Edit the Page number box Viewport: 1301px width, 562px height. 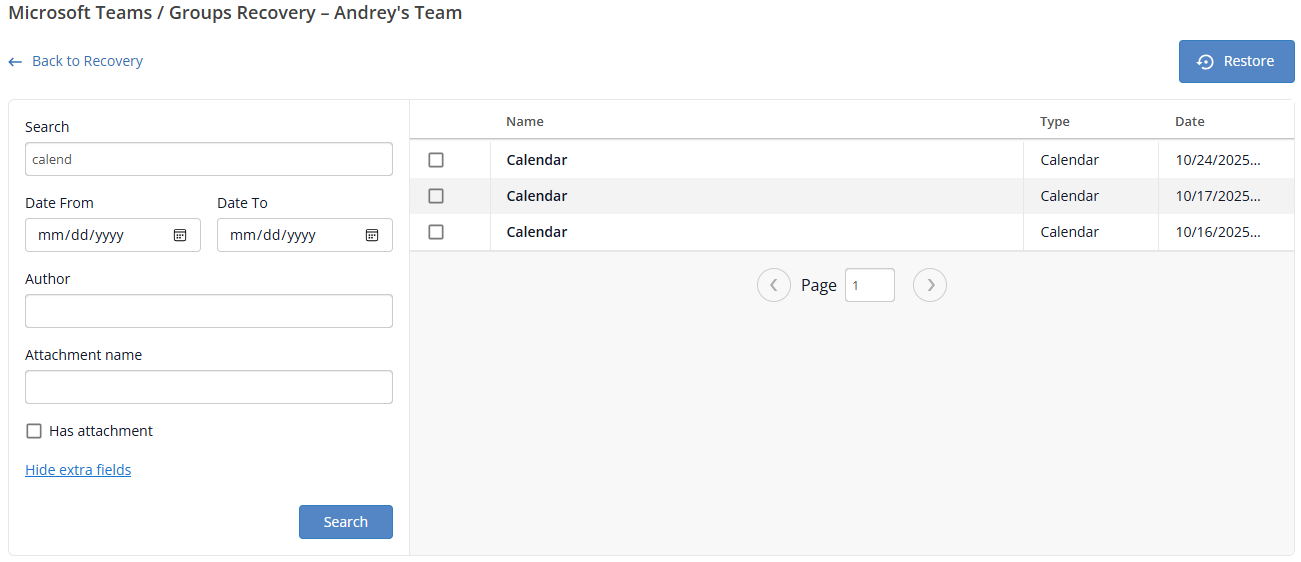[x=869, y=285]
